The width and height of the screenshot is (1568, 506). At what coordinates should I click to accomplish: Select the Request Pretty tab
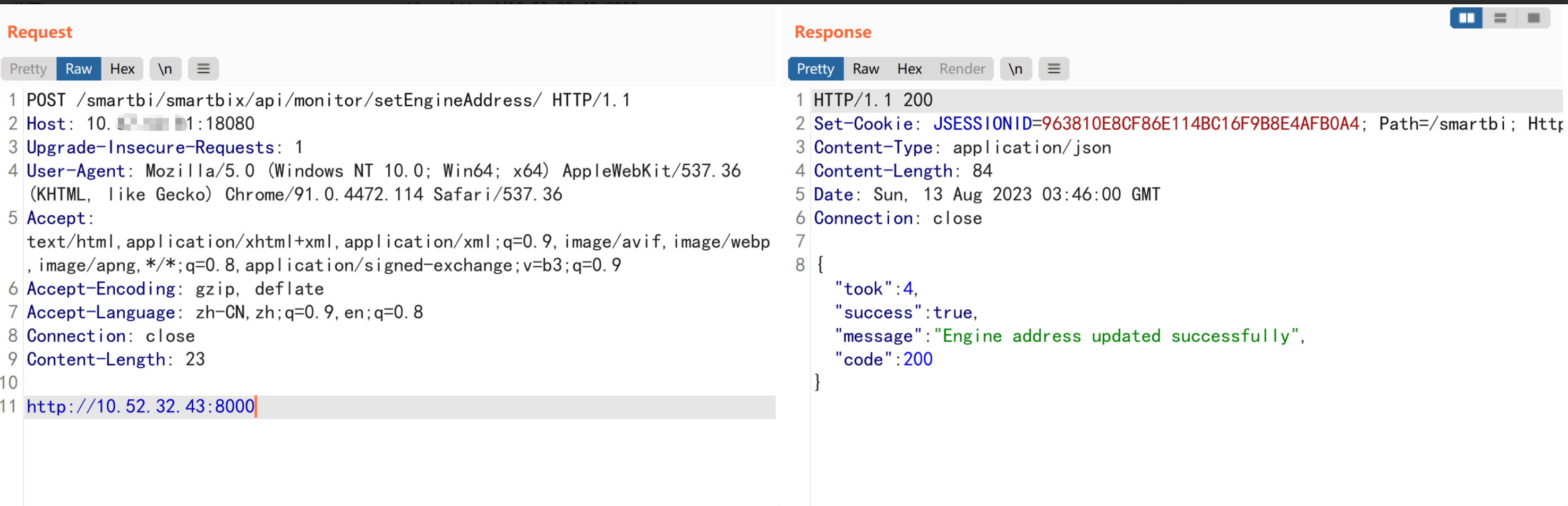coord(29,69)
